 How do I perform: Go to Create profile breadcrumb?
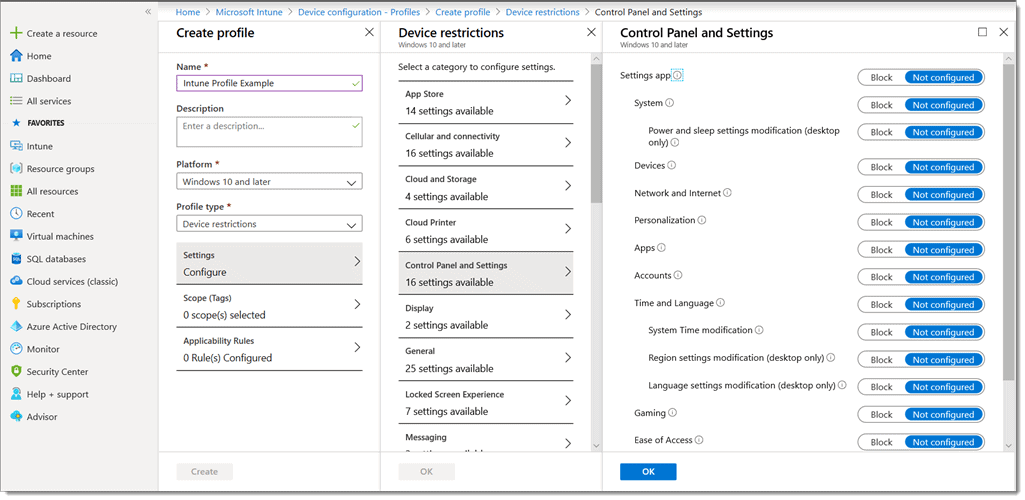(x=464, y=12)
